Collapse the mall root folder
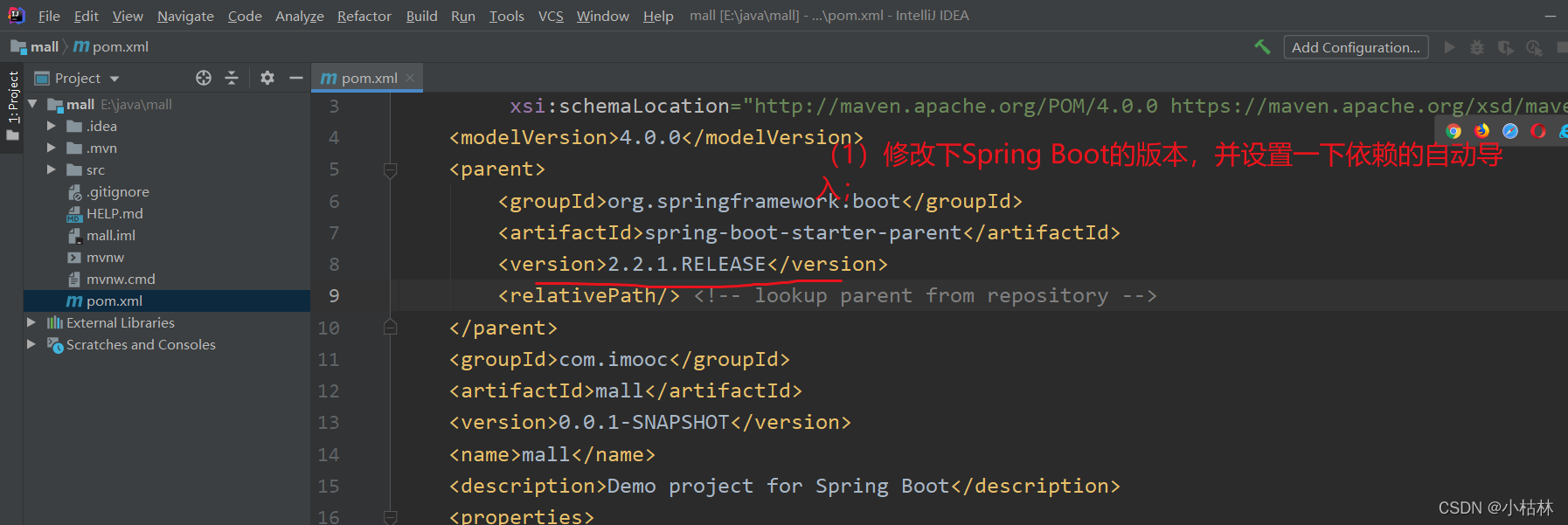The width and height of the screenshot is (1568, 525). click(32, 104)
